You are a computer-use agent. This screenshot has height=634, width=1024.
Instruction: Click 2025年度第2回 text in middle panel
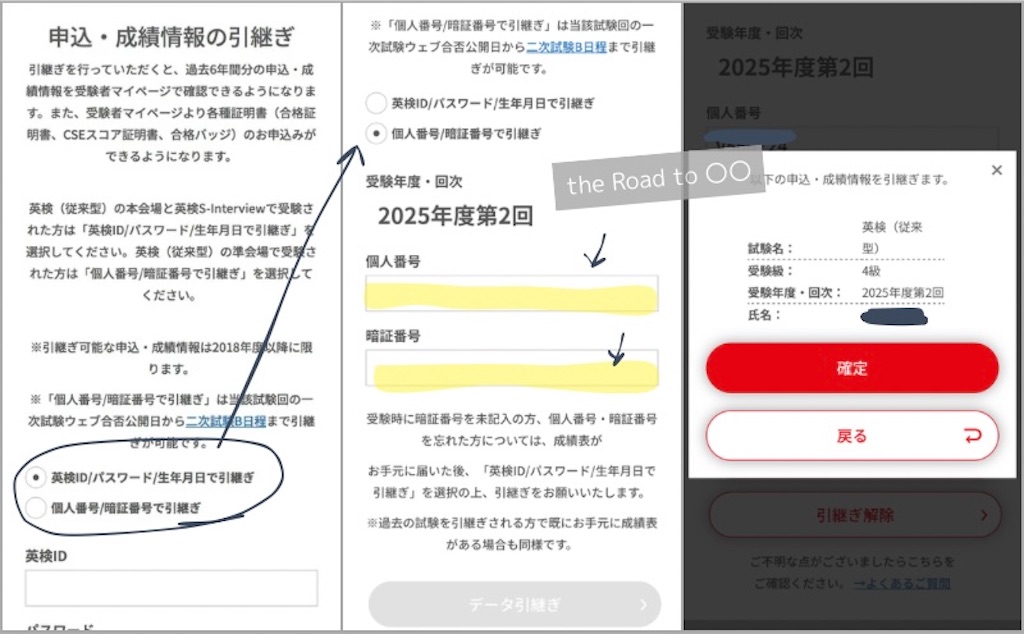click(x=455, y=216)
